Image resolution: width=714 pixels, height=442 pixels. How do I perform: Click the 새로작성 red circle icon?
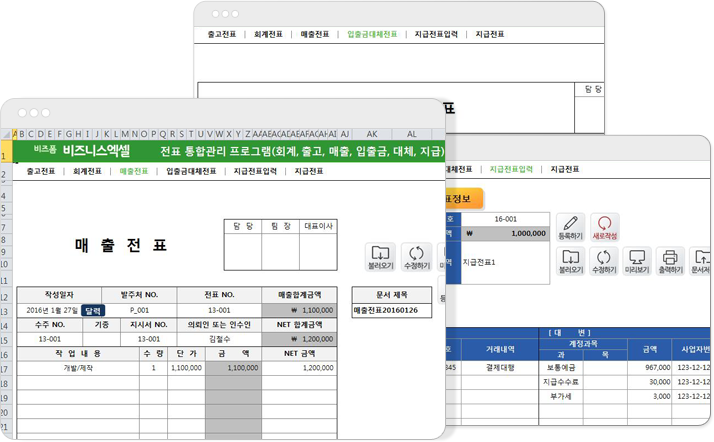[604, 226]
